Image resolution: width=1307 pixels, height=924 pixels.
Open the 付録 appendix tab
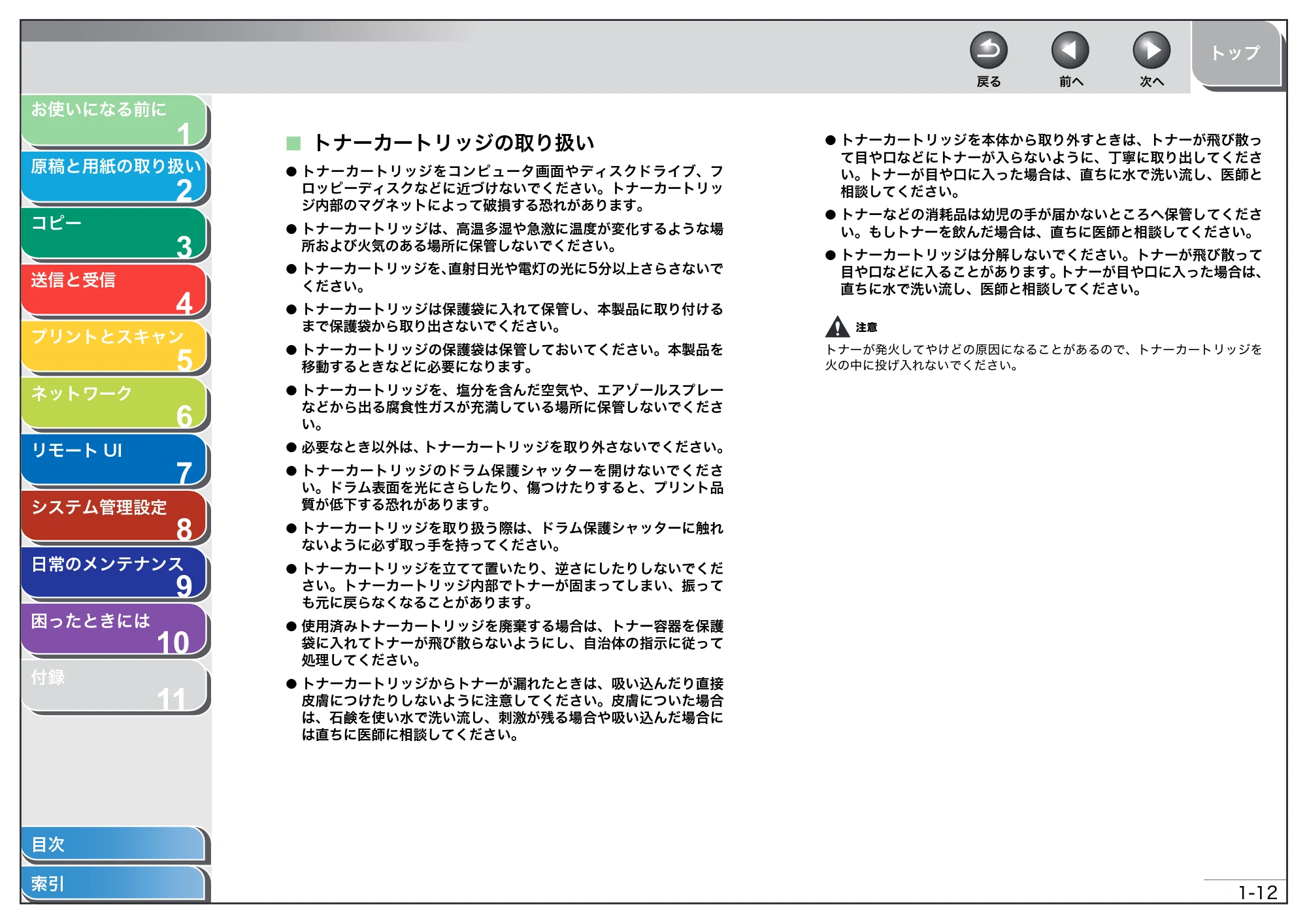click(114, 687)
